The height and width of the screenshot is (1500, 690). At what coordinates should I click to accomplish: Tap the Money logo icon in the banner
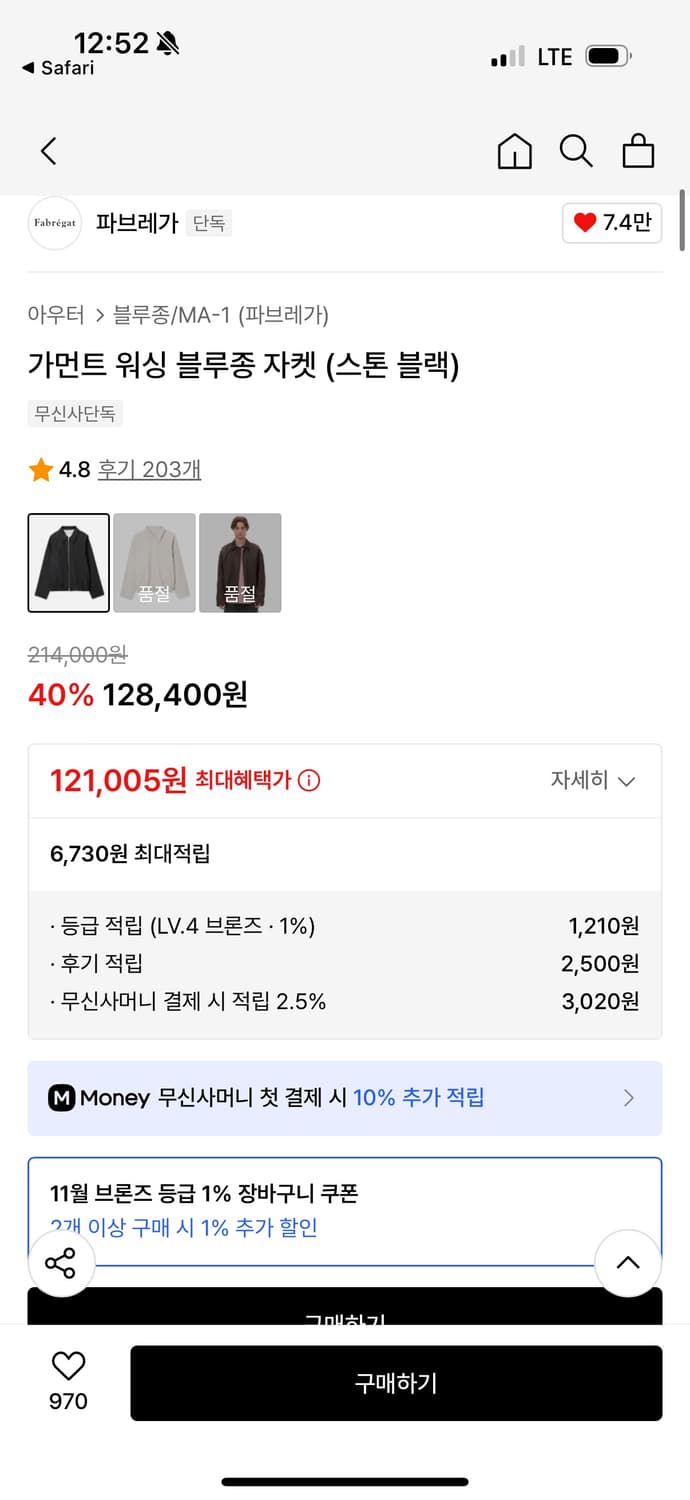coord(63,1098)
